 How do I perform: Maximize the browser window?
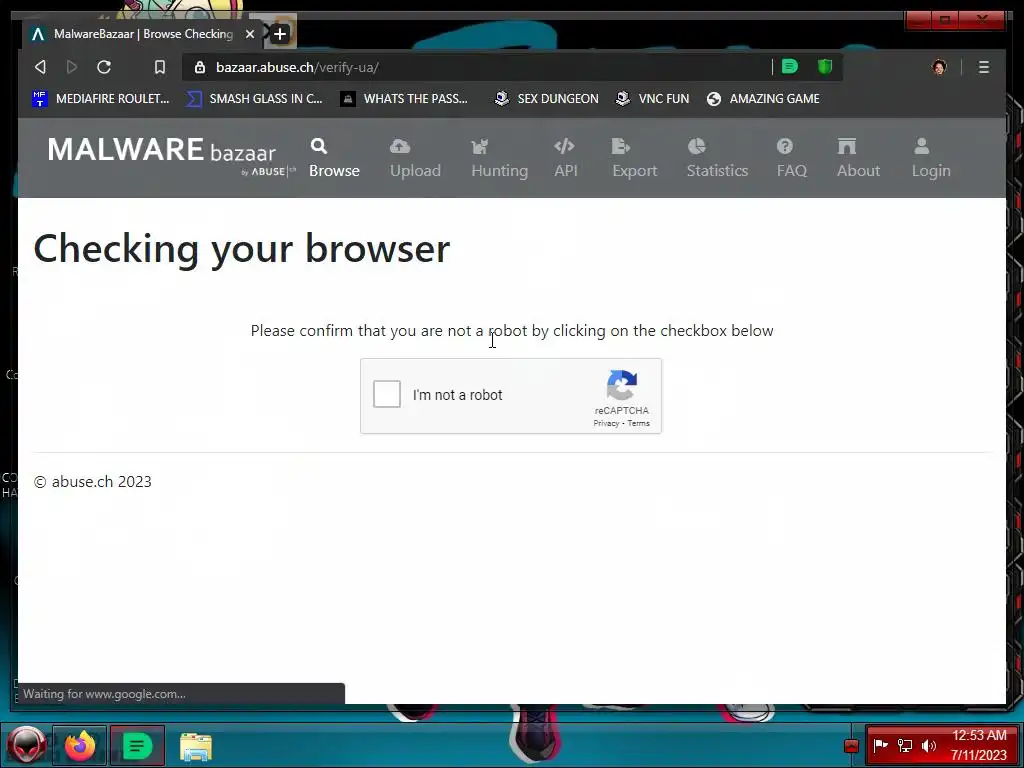tap(945, 20)
